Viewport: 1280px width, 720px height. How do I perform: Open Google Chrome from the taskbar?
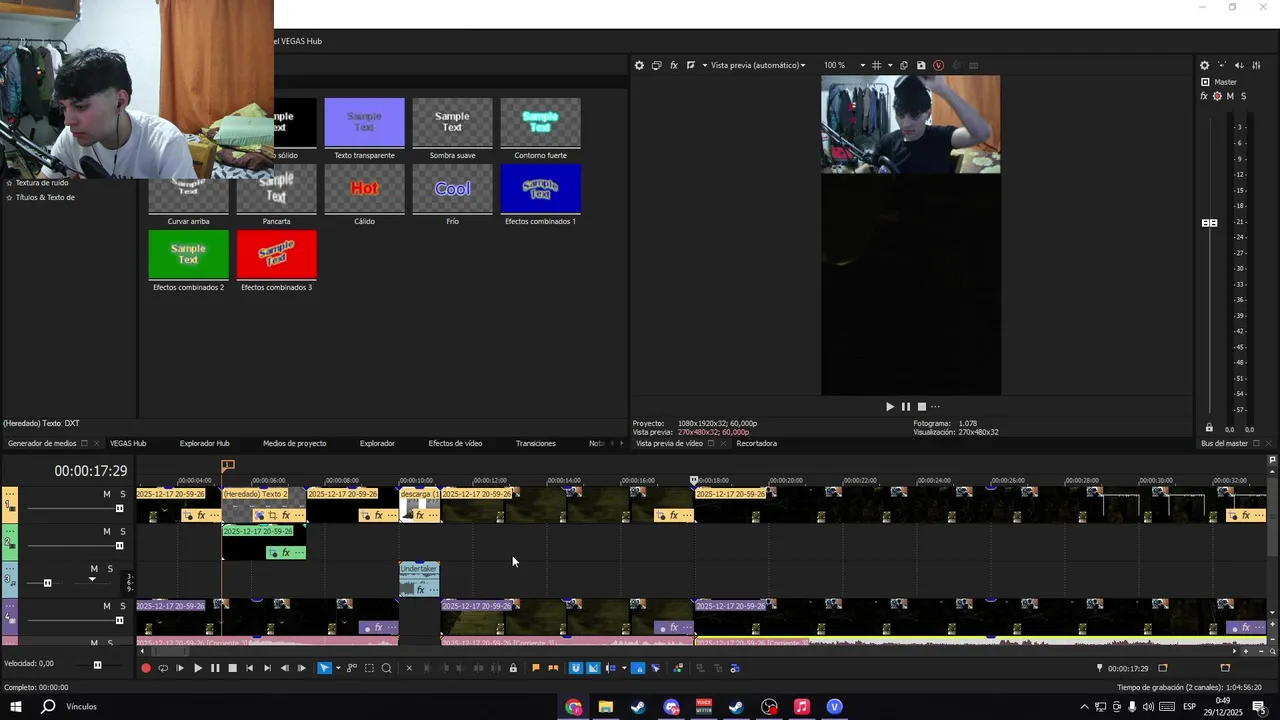click(x=573, y=707)
